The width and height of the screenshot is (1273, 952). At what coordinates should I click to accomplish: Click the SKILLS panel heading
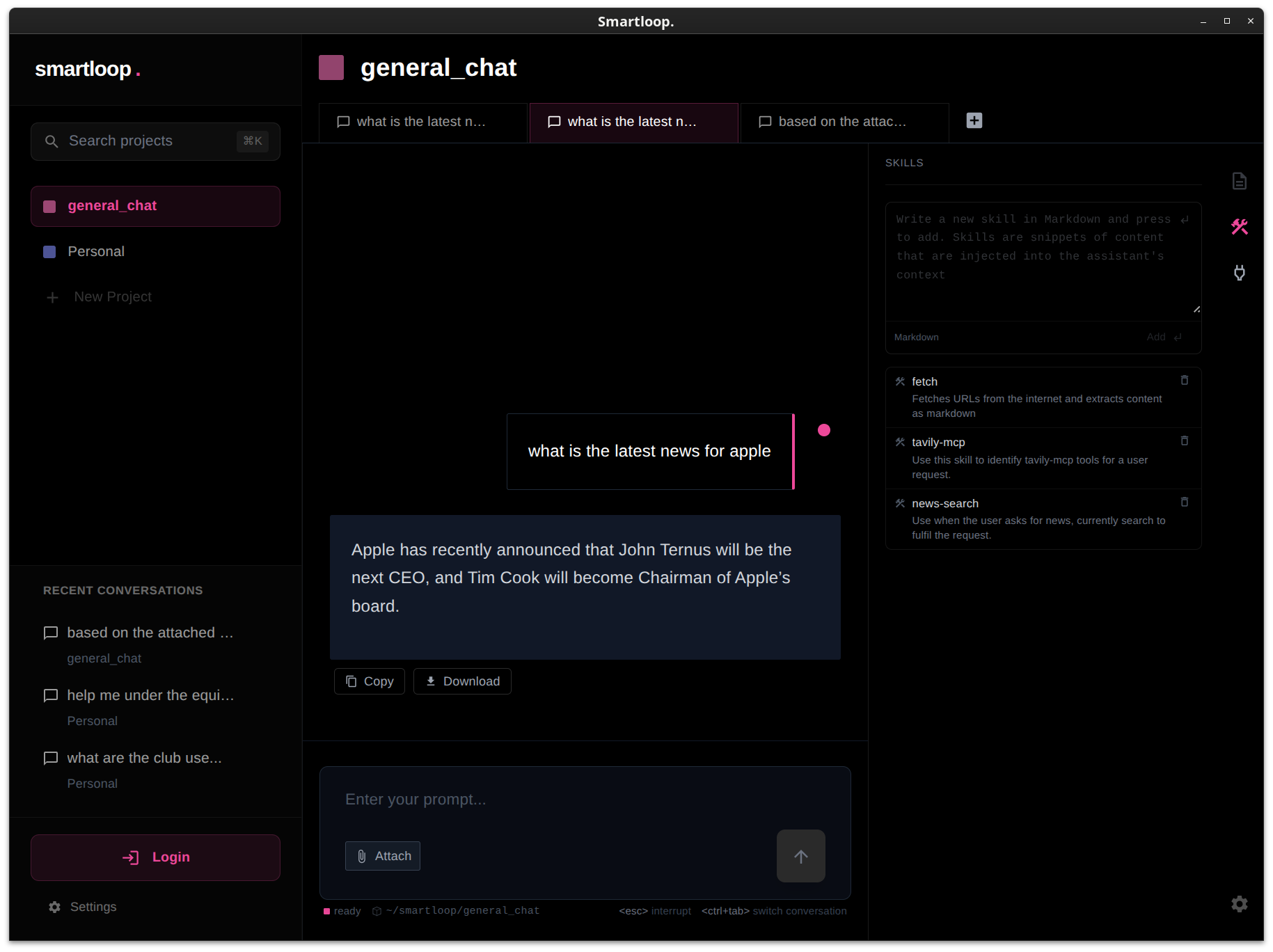904,163
